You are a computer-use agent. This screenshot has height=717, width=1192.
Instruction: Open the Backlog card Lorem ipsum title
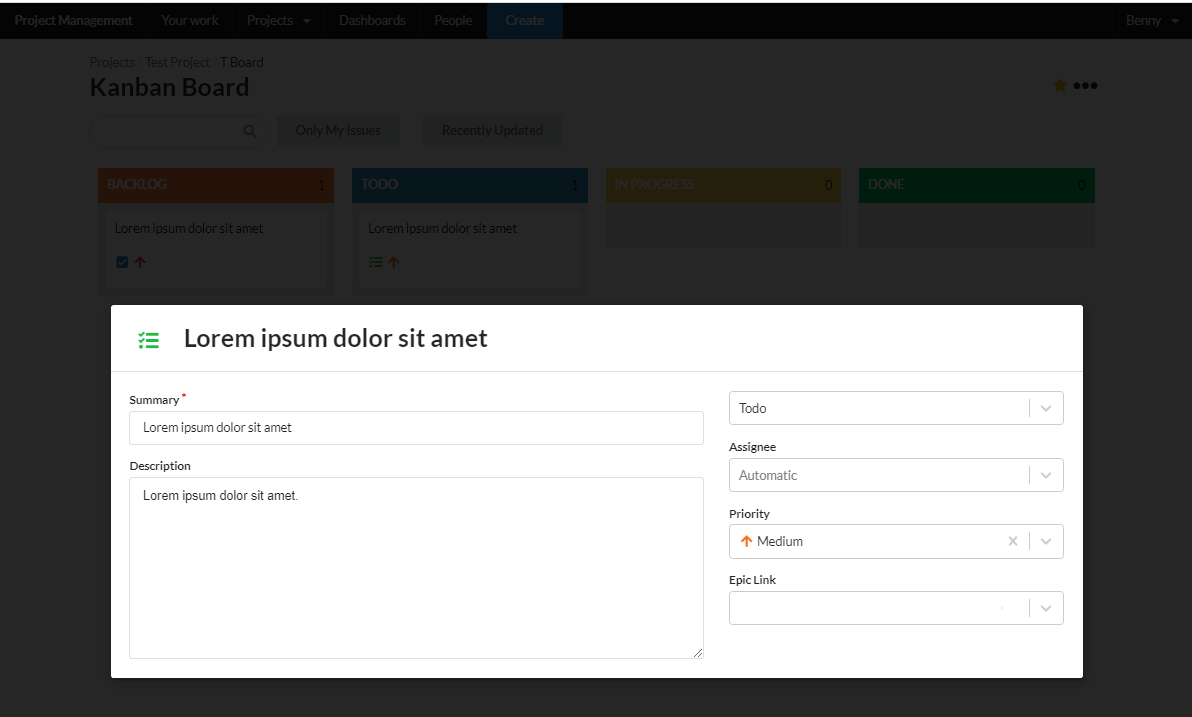pos(189,228)
